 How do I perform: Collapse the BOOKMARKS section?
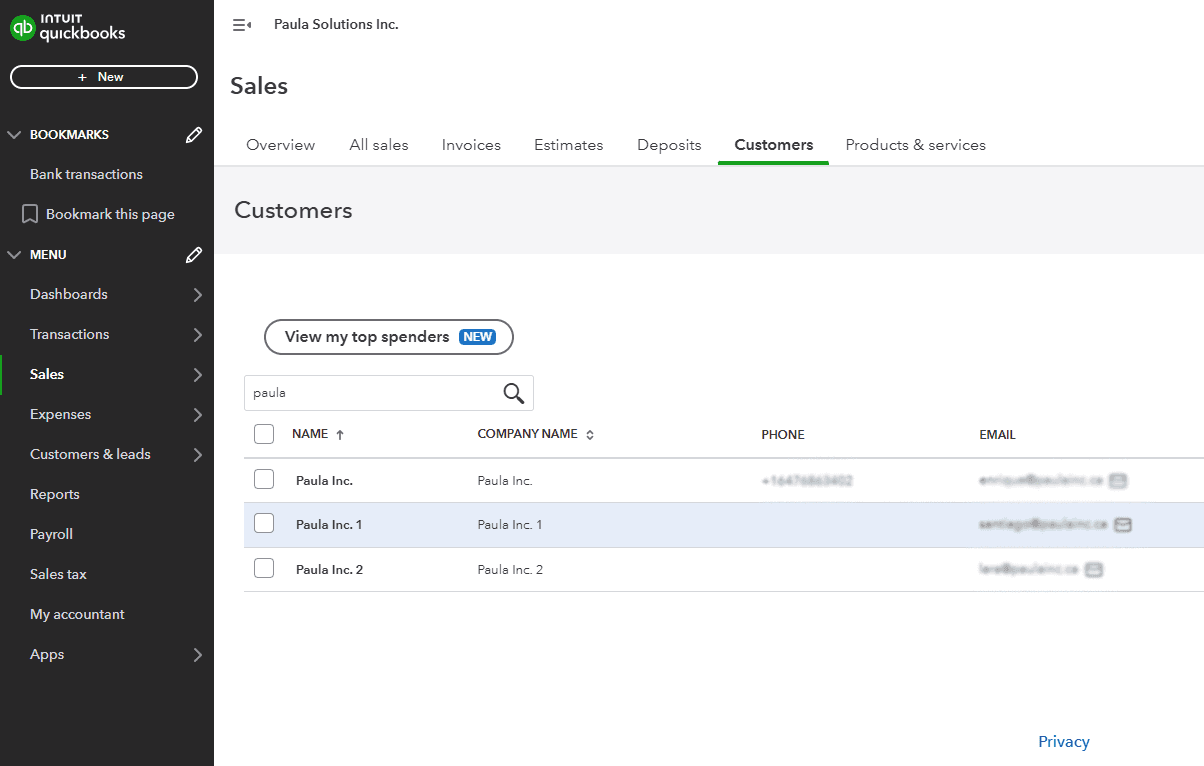[14, 134]
